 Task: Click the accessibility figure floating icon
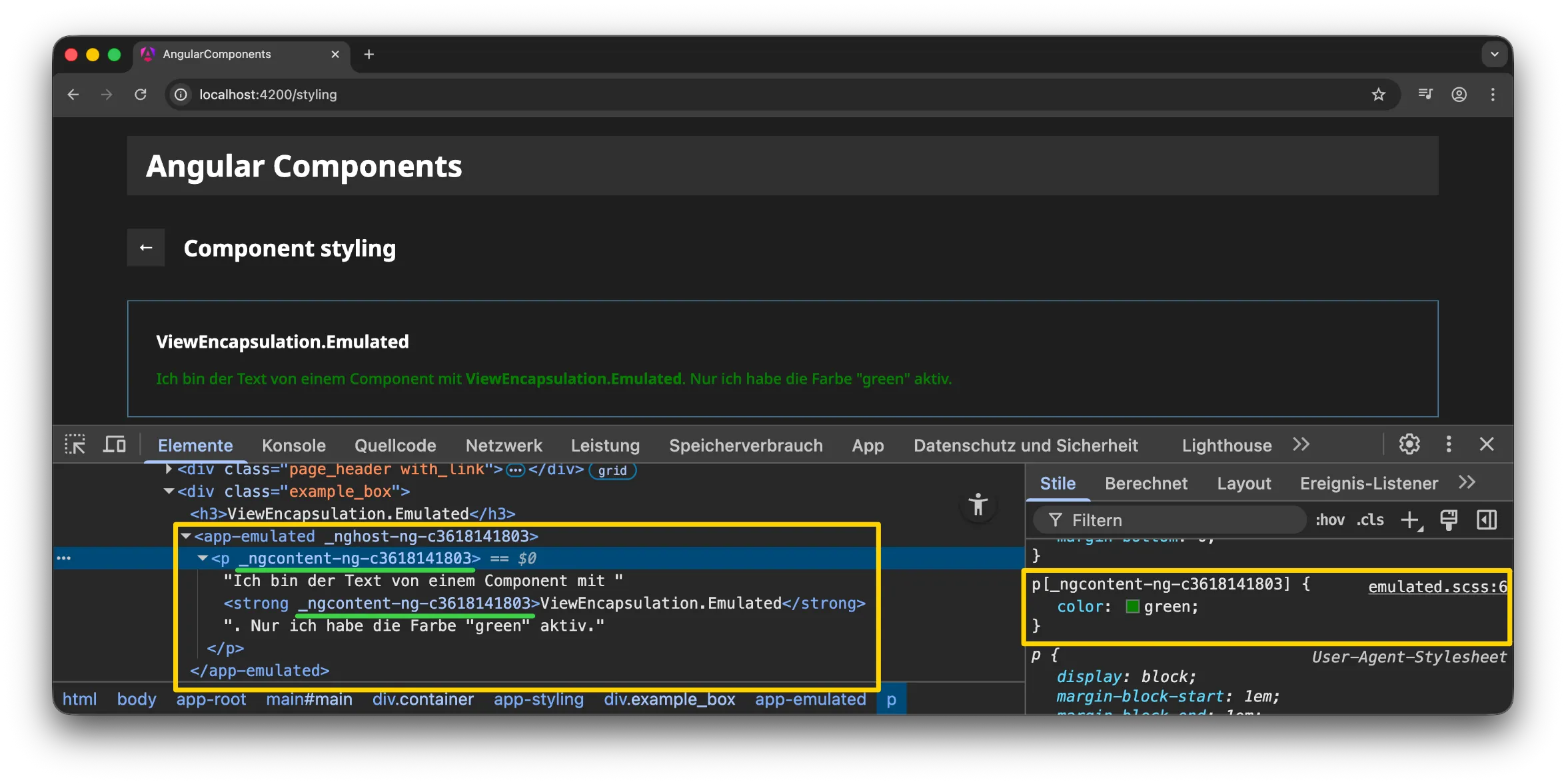click(x=978, y=505)
